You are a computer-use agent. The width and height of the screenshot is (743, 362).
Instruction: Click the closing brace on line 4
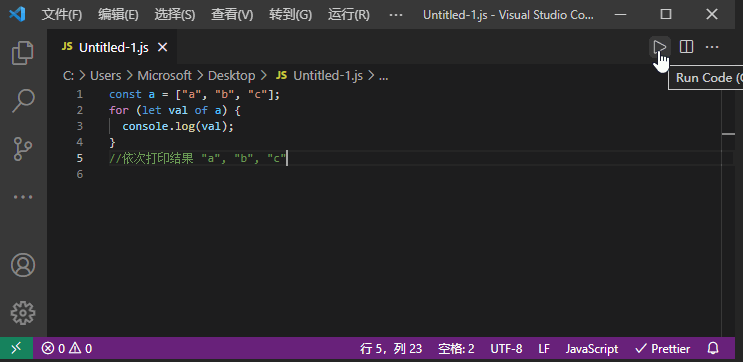click(x=112, y=142)
